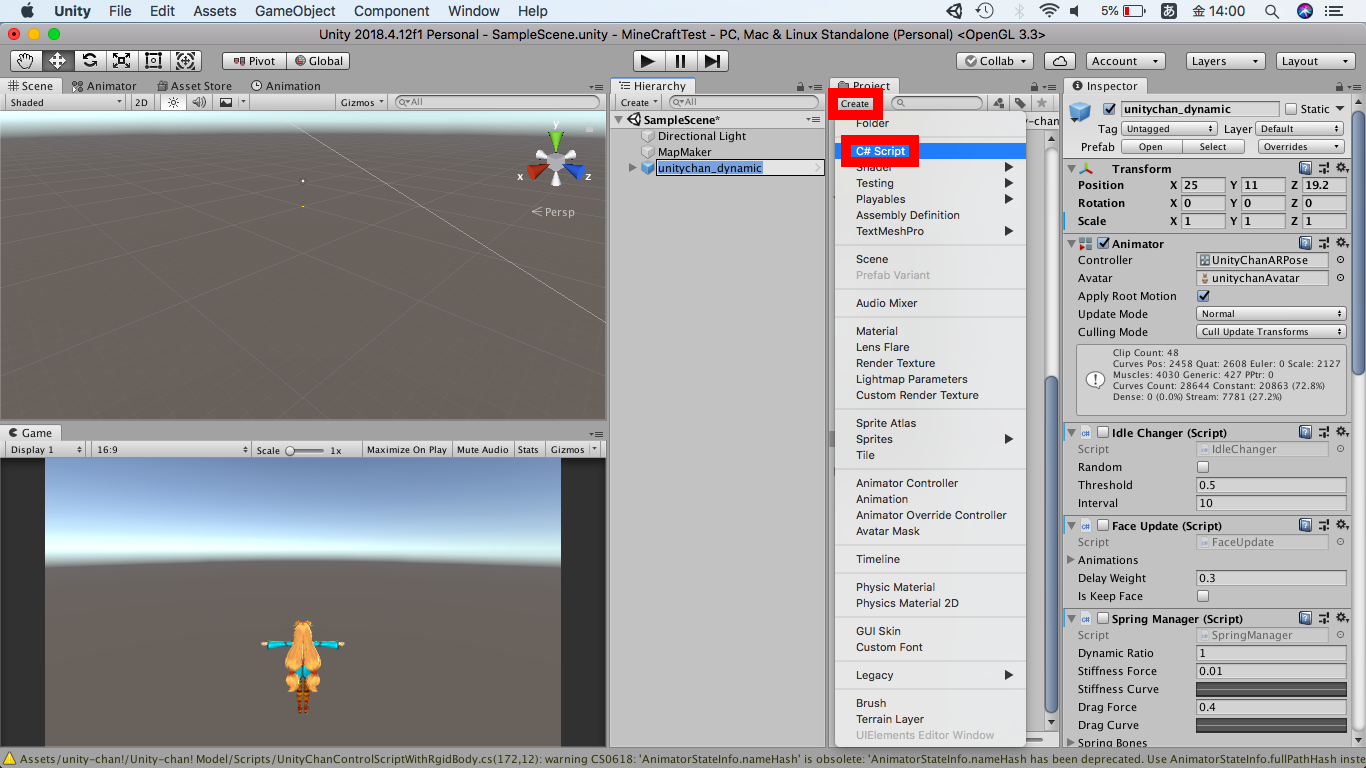Toggle scene audio speaker icon

pyautogui.click(x=200, y=102)
